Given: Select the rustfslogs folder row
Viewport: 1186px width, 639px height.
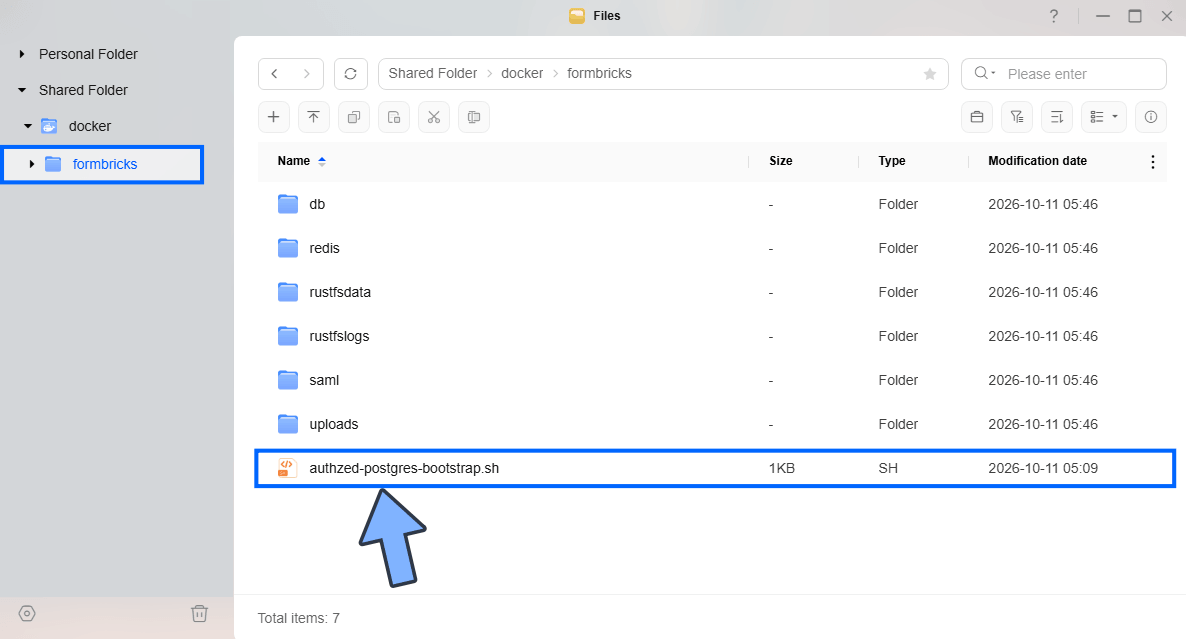Looking at the screenshot, I should tap(712, 336).
